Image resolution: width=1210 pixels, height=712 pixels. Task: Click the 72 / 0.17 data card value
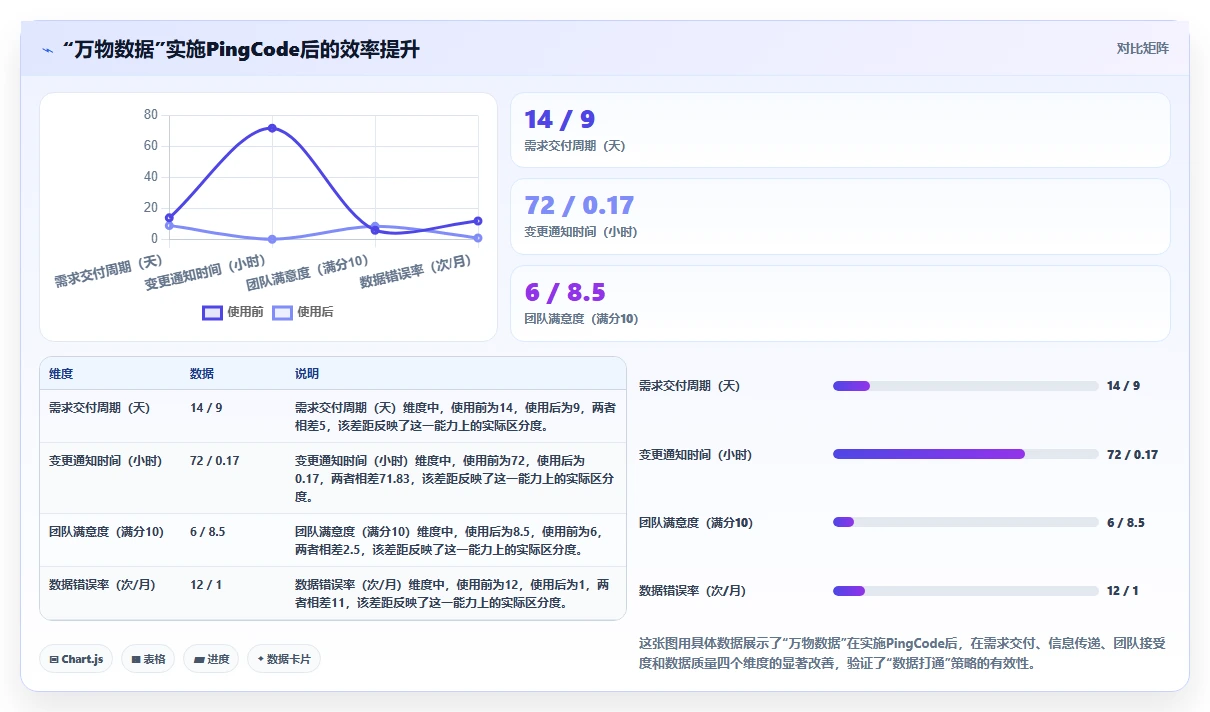[x=579, y=206]
